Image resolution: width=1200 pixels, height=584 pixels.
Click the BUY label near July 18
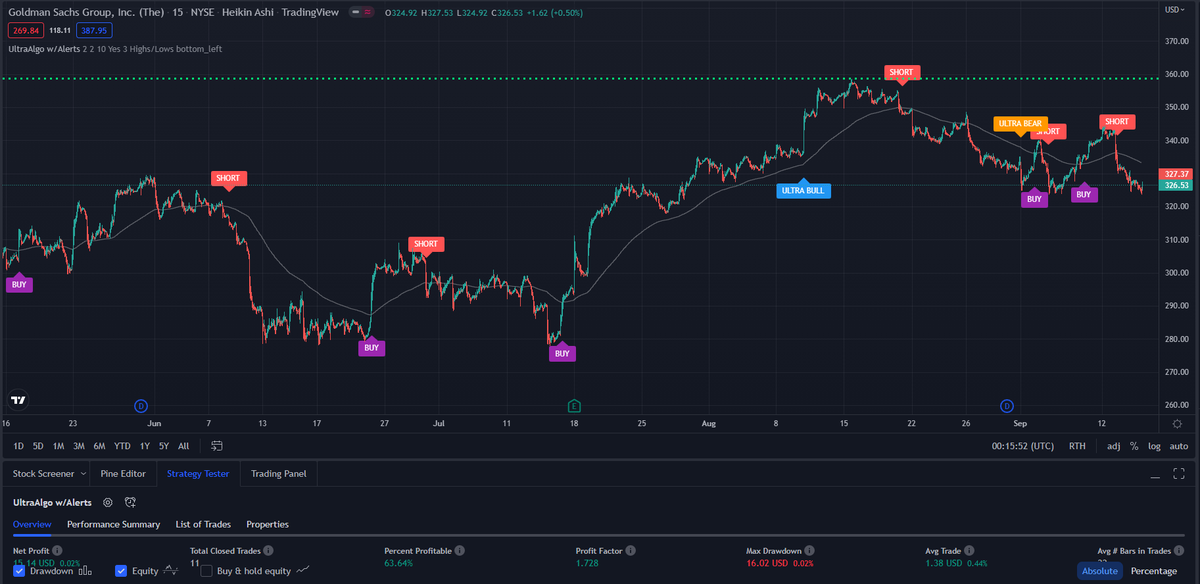point(562,353)
